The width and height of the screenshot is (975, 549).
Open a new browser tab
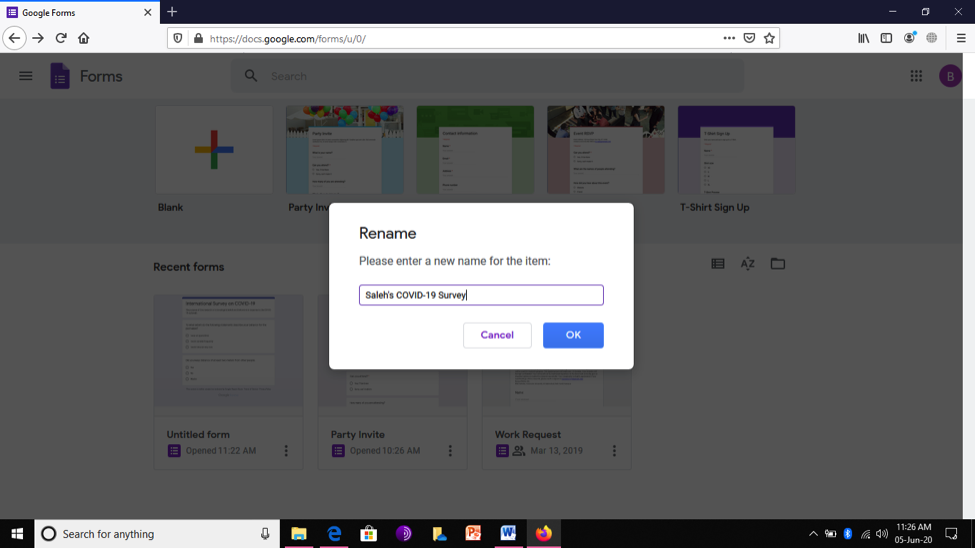tap(172, 12)
